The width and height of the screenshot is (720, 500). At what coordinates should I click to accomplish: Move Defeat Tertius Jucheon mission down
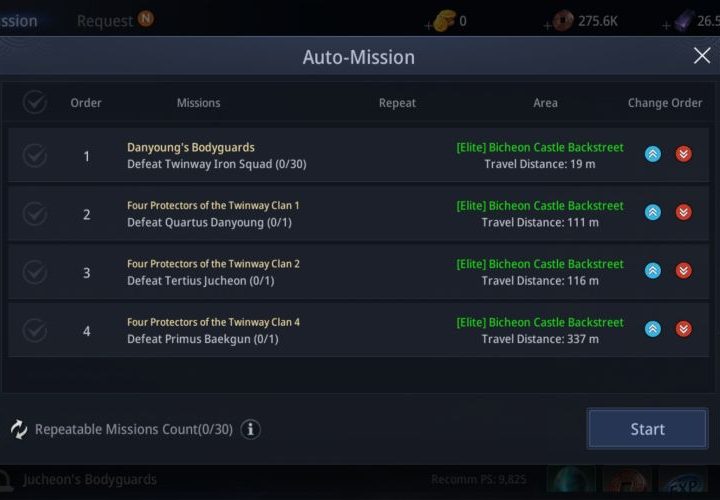click(684, 271)
